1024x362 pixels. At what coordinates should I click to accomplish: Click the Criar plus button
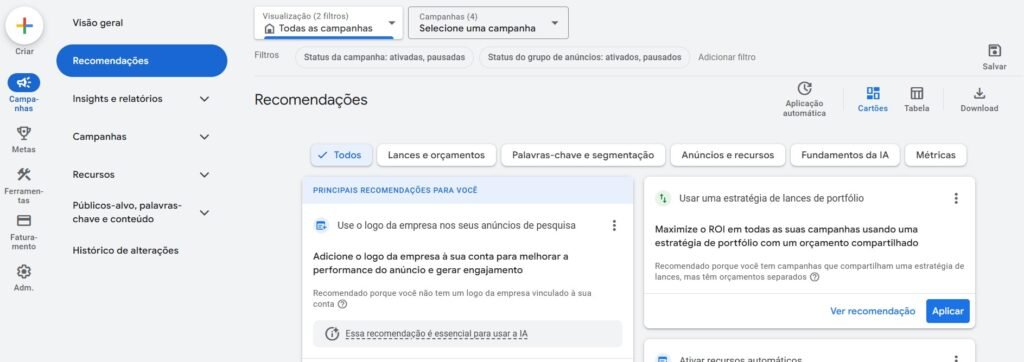point(24,25)
